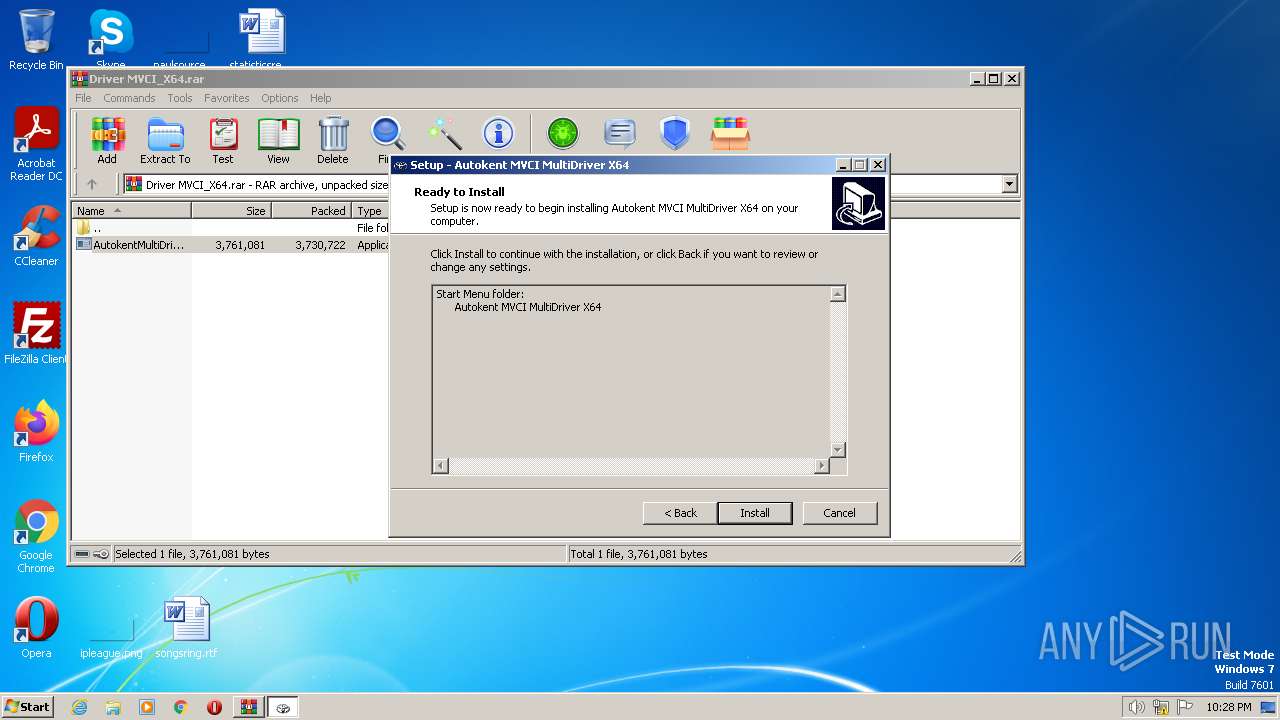1280x720 pixels.
Task: Go up one level with the arrow icon
Action: click(92, 184)
